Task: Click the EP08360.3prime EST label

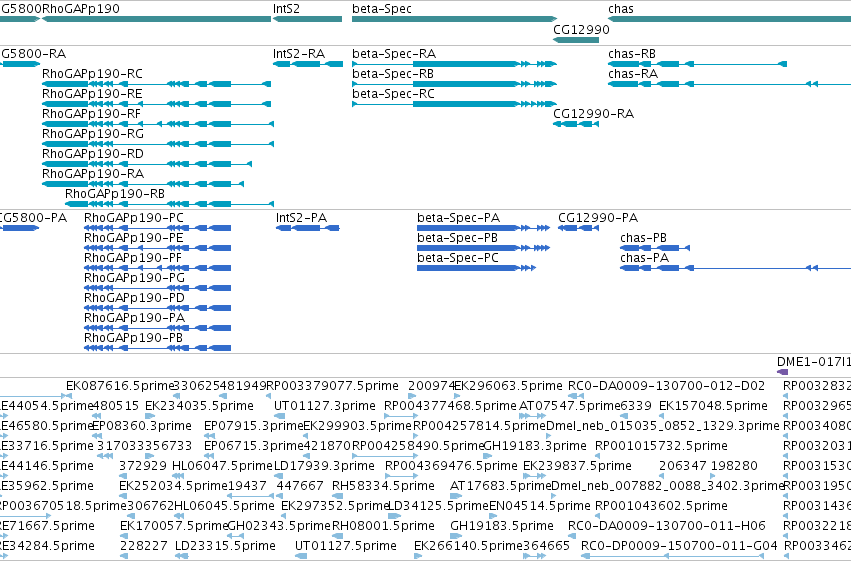Action: click(x=142, y=426)
